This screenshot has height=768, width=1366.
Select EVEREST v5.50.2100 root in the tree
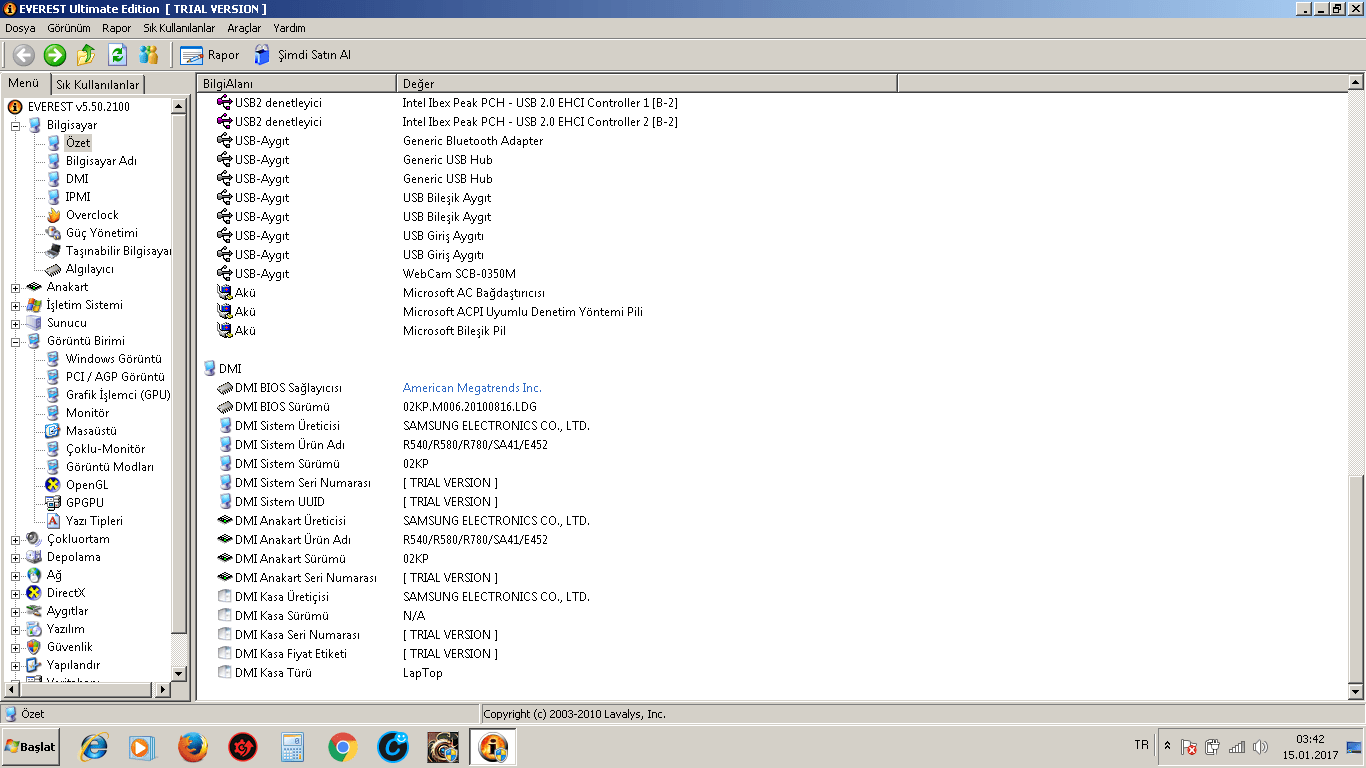tap(78, 107)
